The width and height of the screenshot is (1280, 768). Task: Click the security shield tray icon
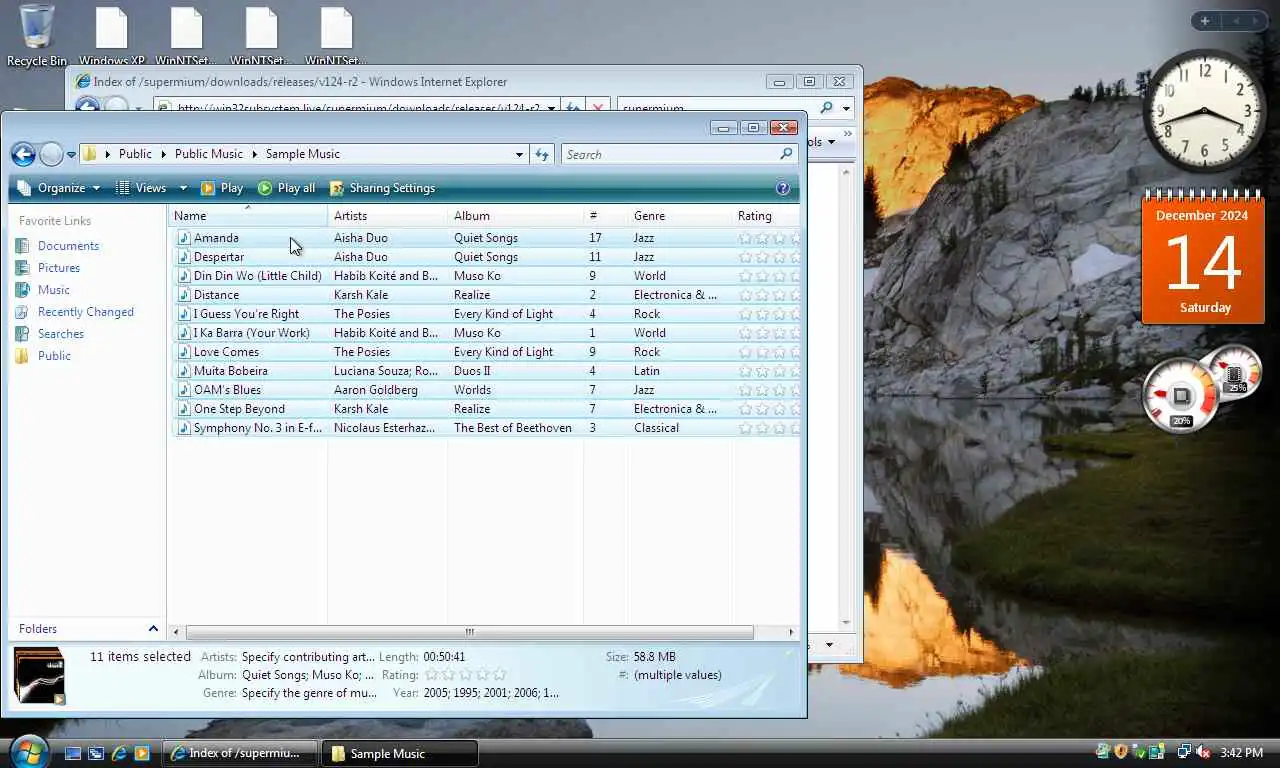coord(1121,752)
